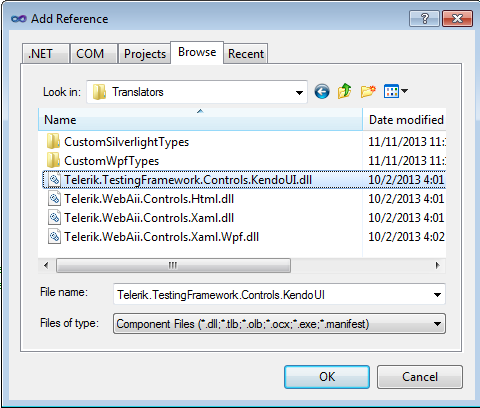Click the Xaml.Wpf.dll file icon
Image resolution: width=480 pixels, height=408 pixels.
pyautogui.click(x=54, y=237)
